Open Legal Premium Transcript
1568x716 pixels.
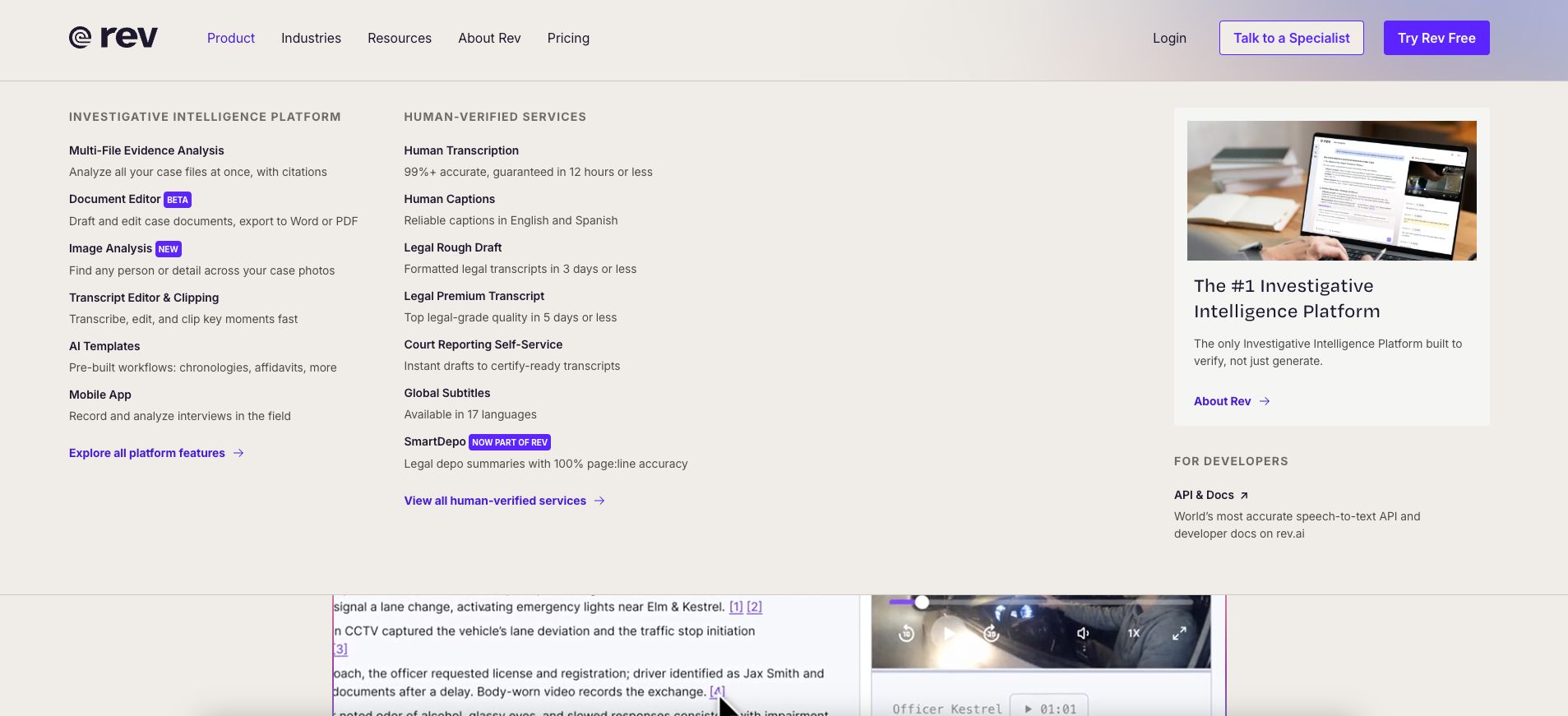pyautogui.click(x=474, y=296)
